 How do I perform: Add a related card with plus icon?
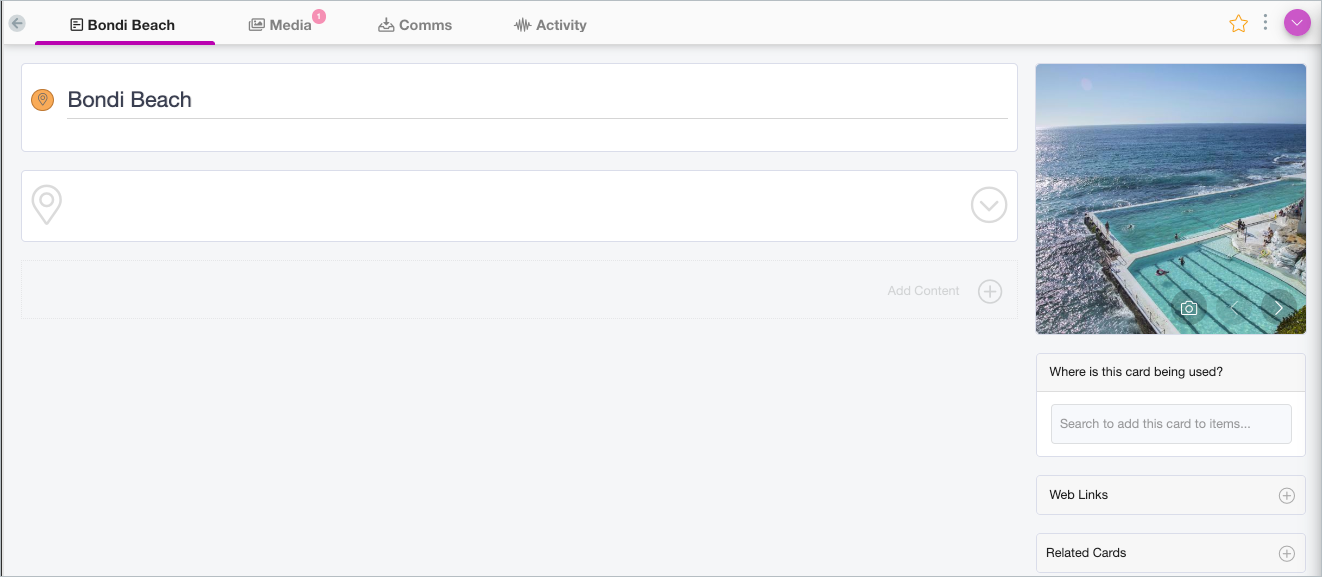1287,554
